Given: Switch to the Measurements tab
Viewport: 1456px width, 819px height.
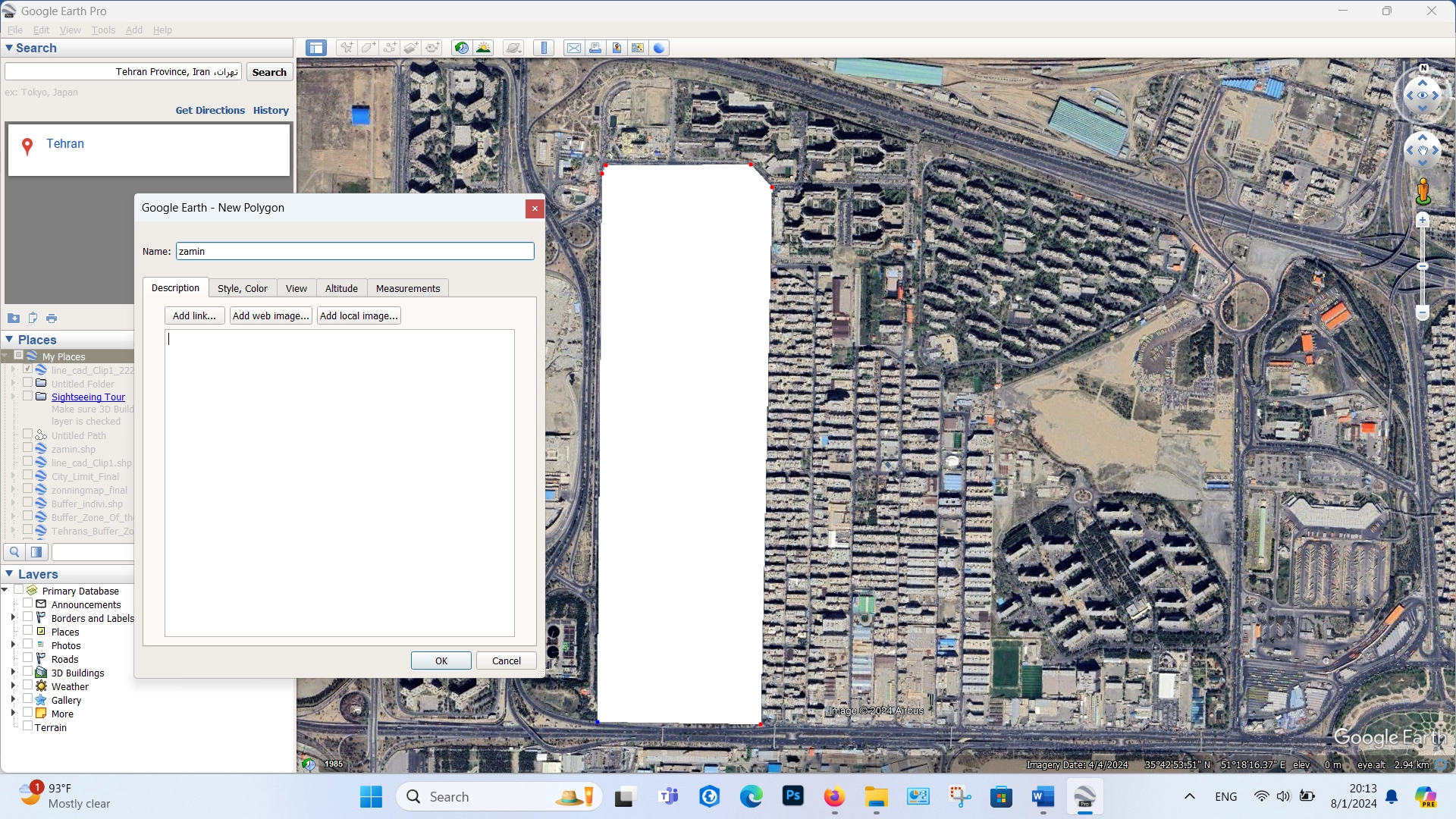Looking at the screenshot, I should [408, 288].
